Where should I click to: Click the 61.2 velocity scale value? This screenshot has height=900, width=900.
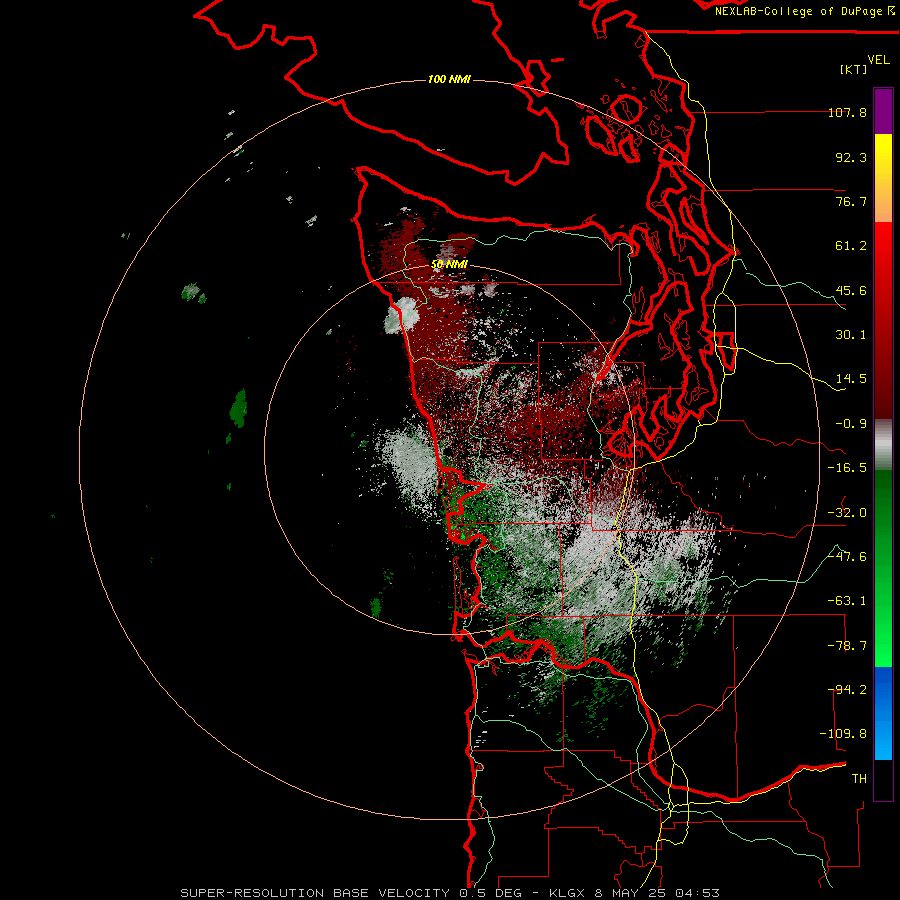point(851,246)
